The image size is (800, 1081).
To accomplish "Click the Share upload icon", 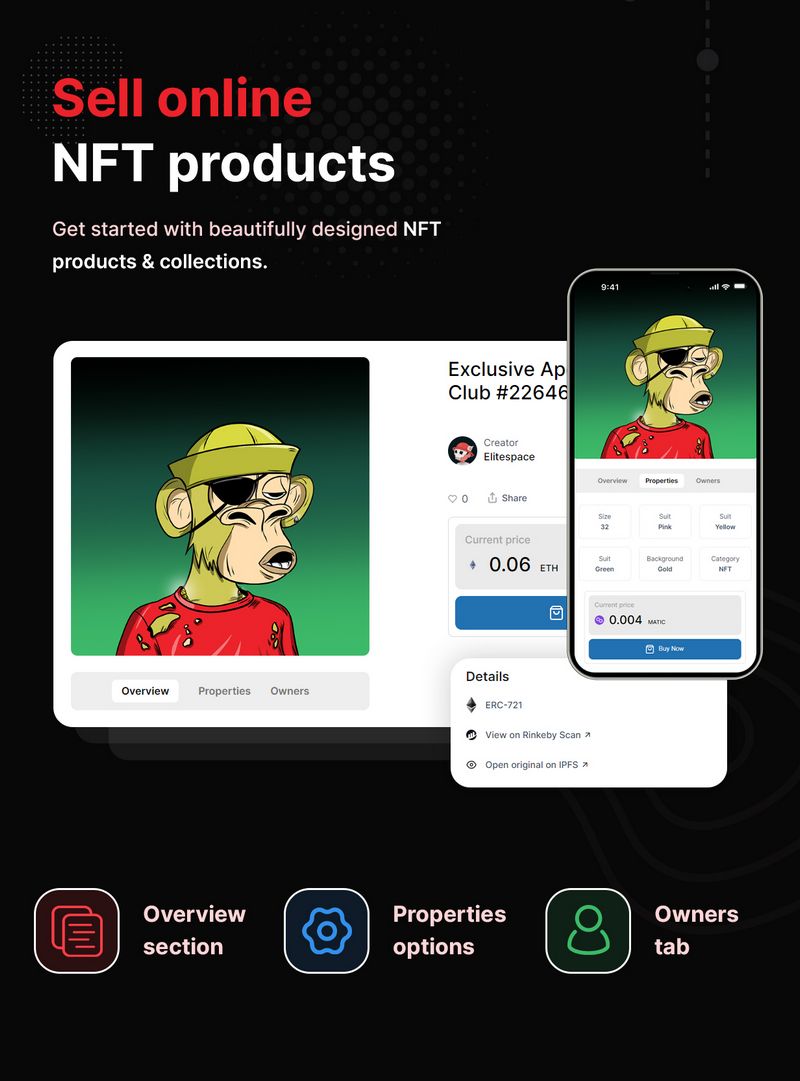I will coord(492,498).
